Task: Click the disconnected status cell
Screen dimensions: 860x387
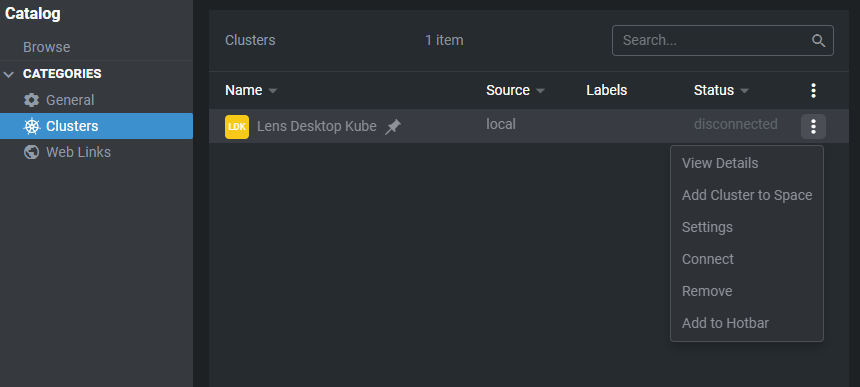Action: click(735, 124)
